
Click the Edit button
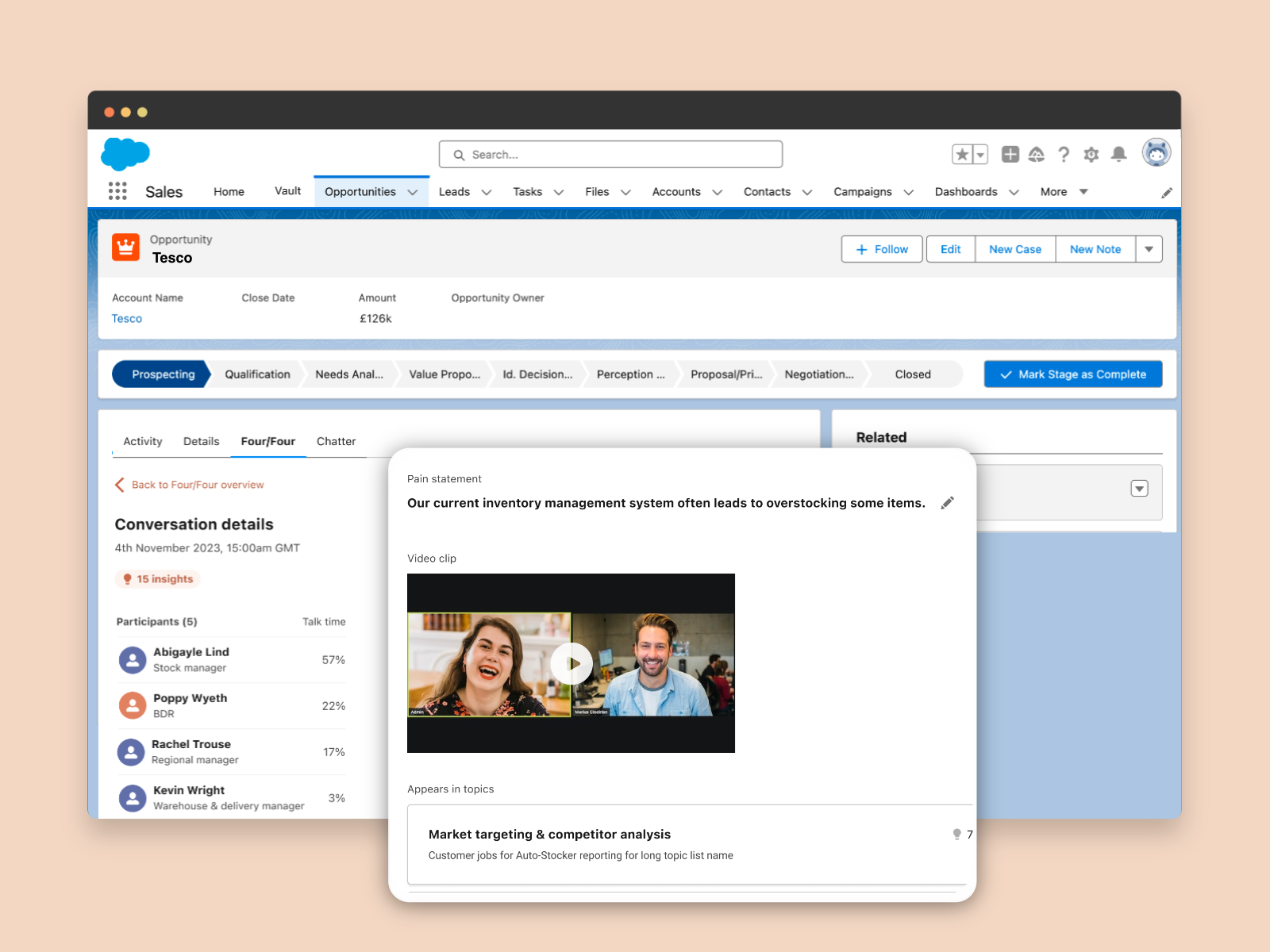point(951,249)
